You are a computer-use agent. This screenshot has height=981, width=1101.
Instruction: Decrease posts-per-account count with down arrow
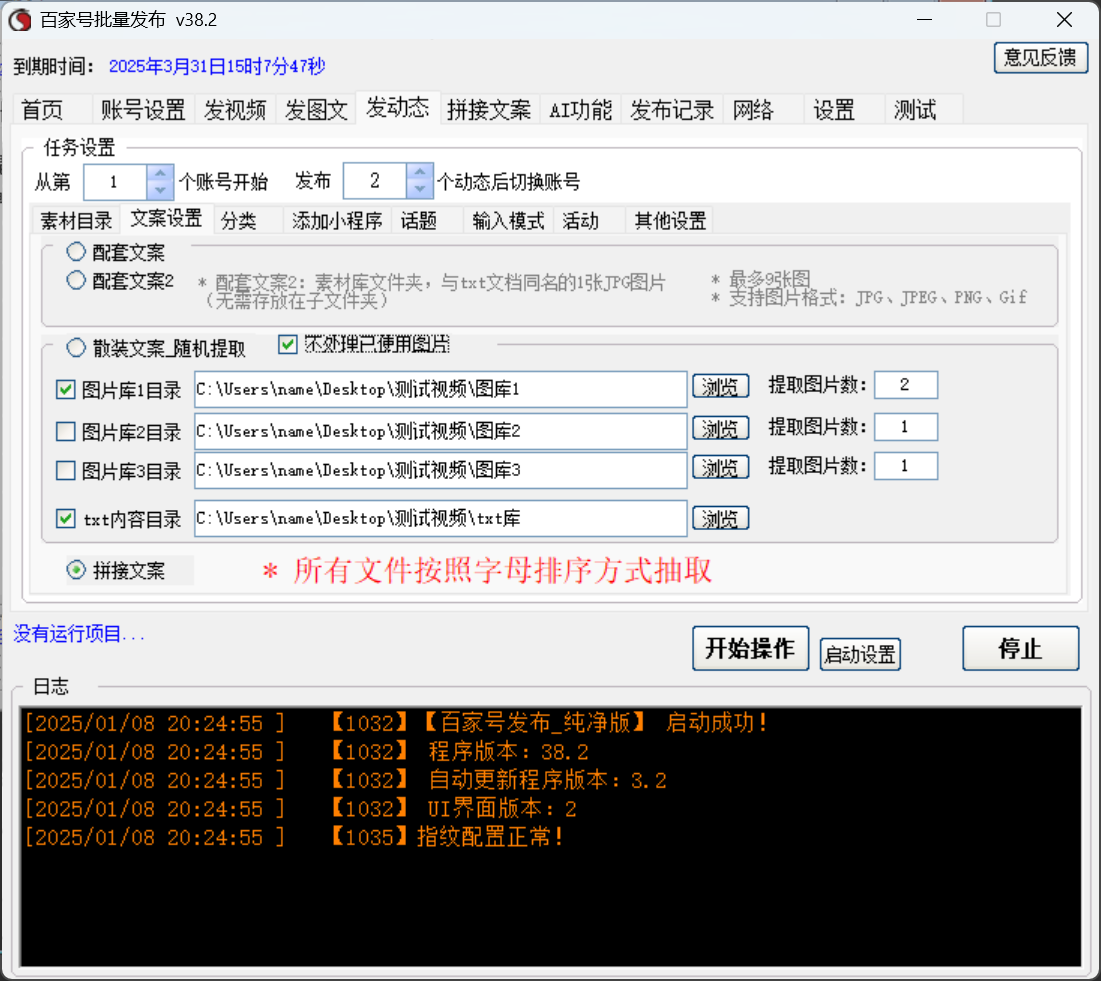tap(420, 190)
